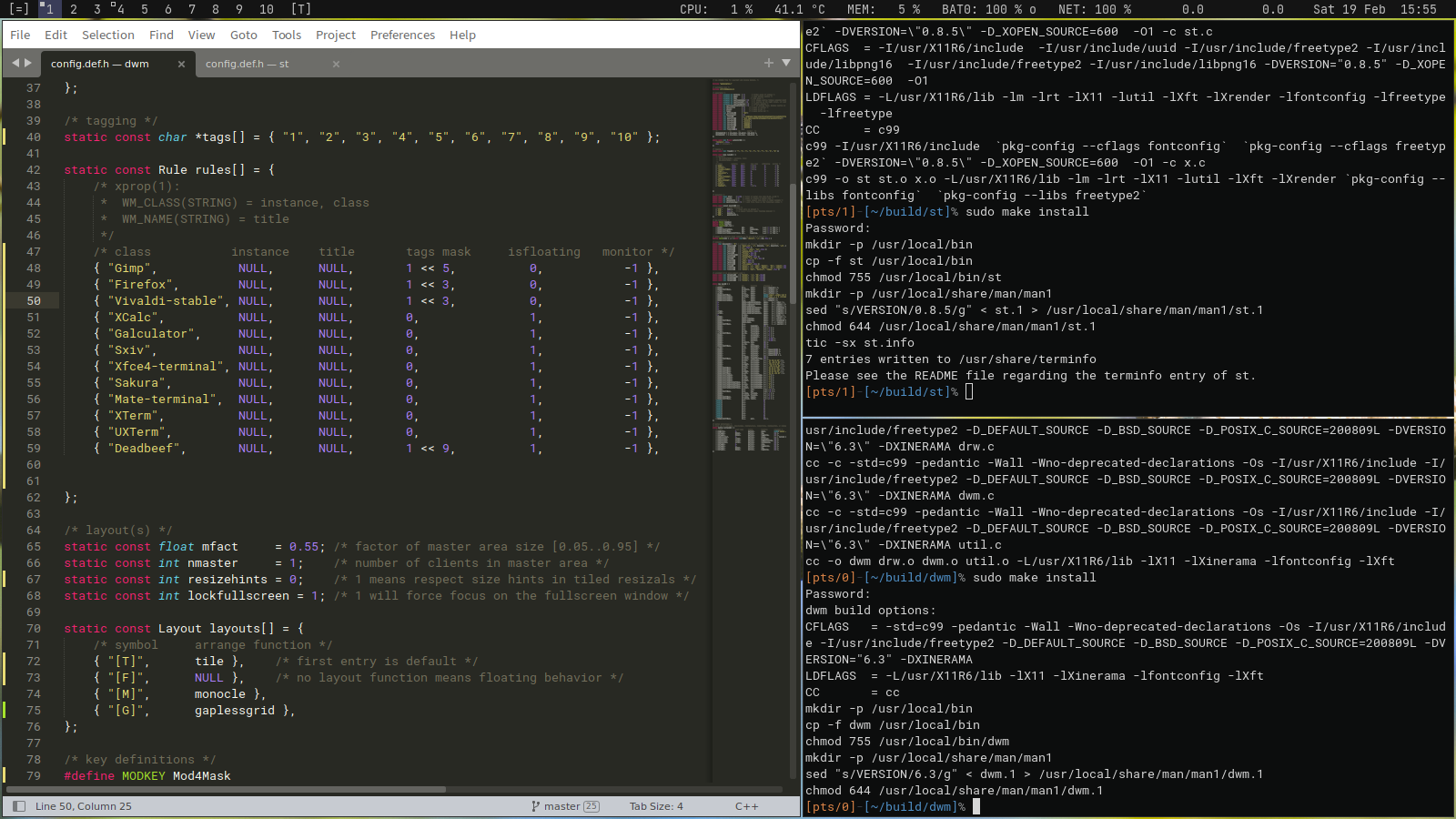Open the tab list dropdown arrow

[786, 63]
